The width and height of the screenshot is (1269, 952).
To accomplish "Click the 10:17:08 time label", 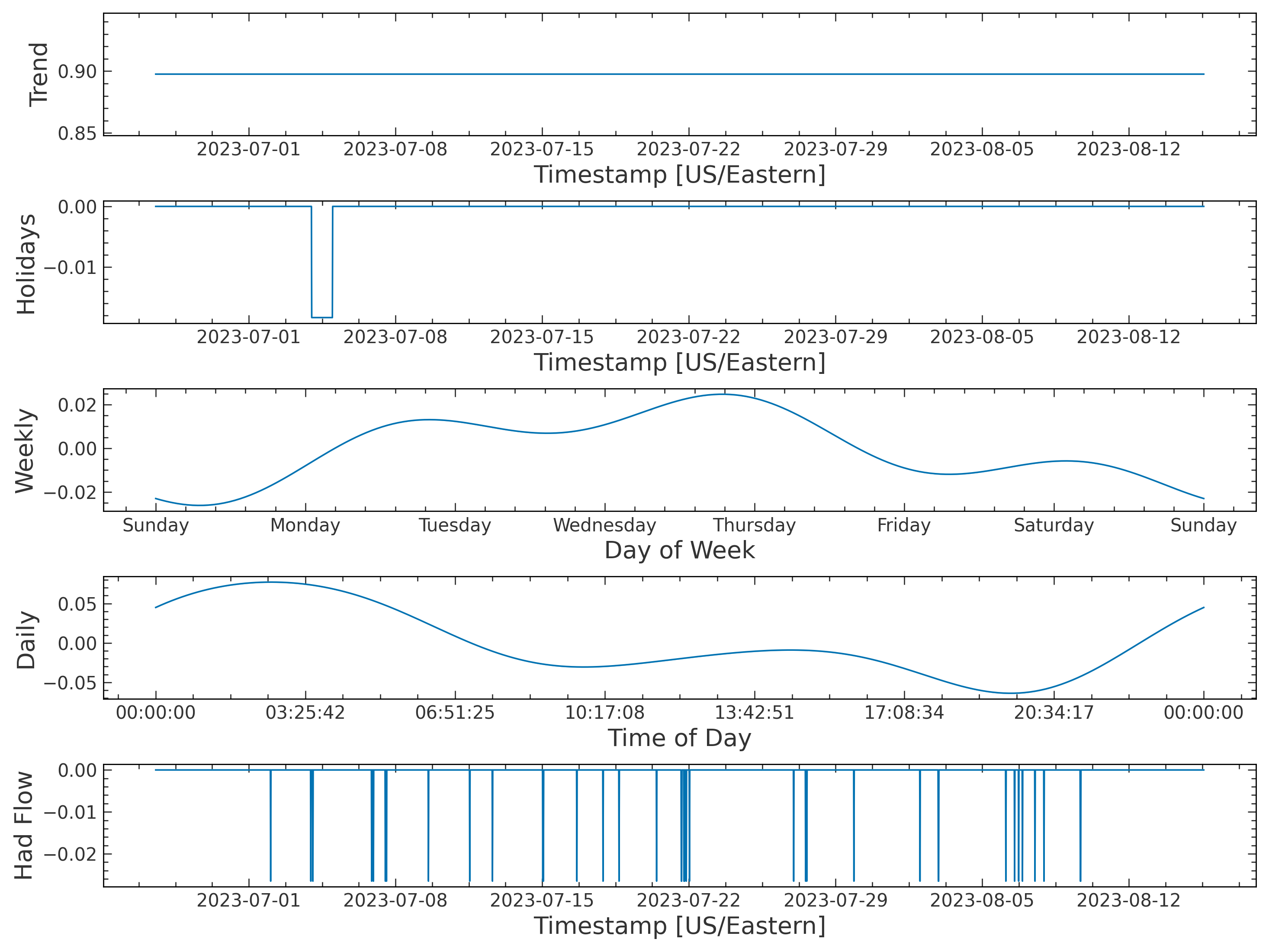I will 605,713.
